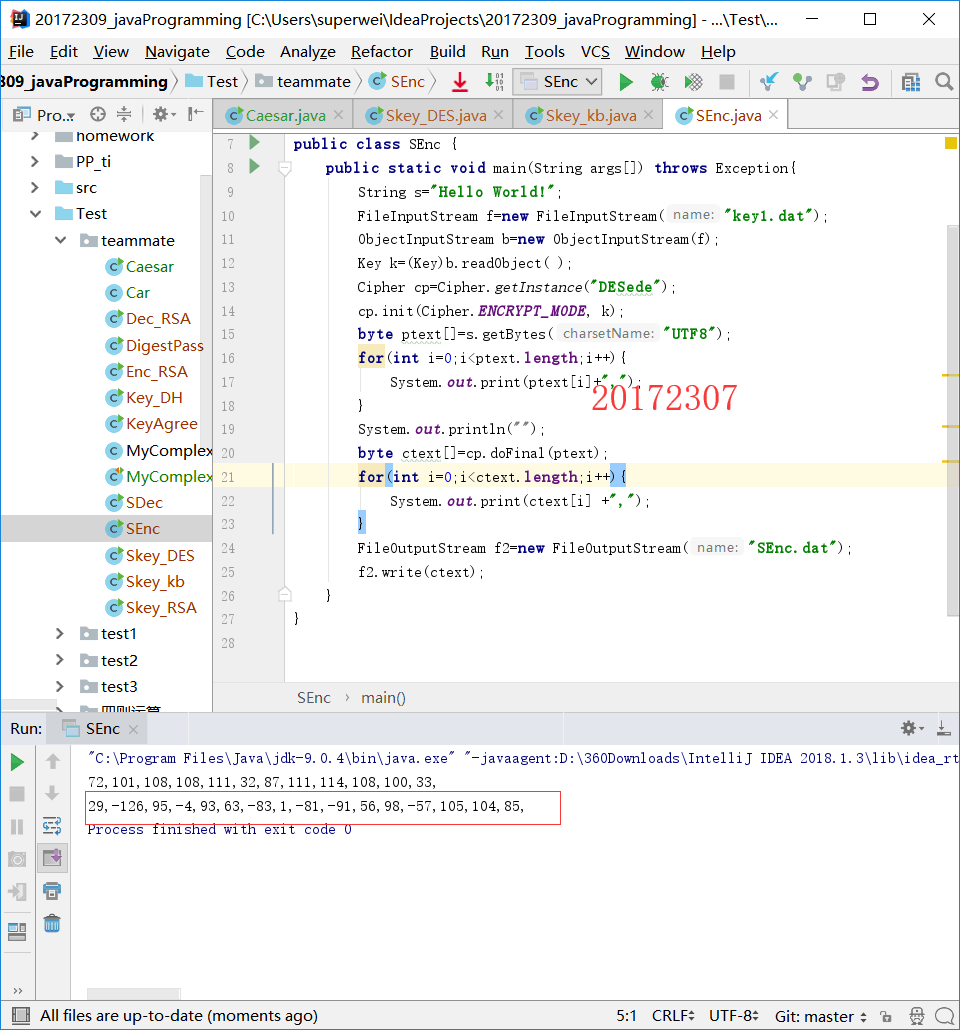Image resolution: width=960 pixels, height=1030 pixels.
Task: Collapse the Test folder
Action: point(35,213)
